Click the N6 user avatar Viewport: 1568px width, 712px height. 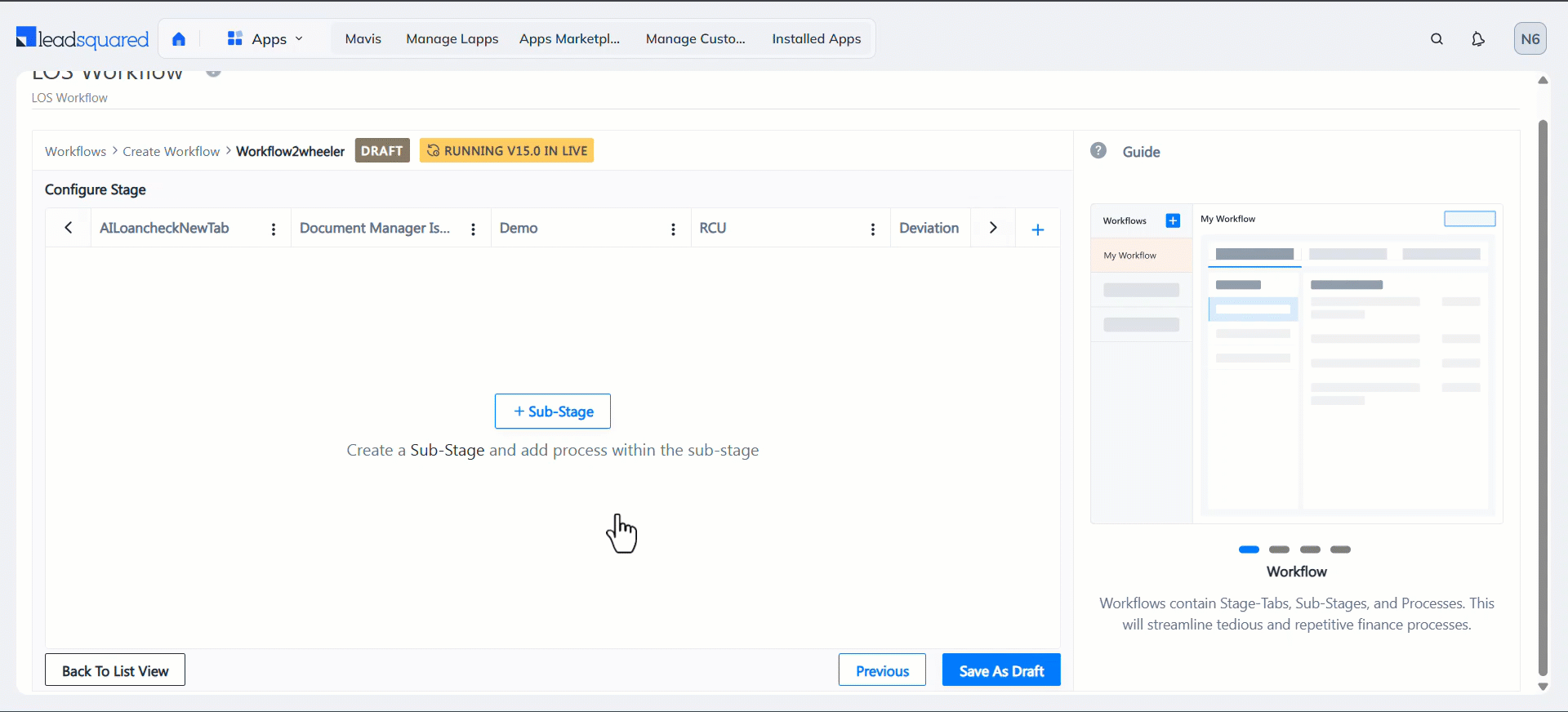coord(1530,39)
